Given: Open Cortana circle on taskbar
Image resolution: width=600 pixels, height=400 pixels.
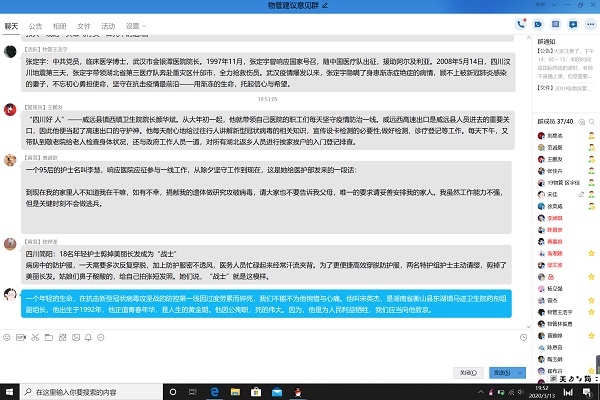Looking at the screenshot, I should click(x=173, y=392).
